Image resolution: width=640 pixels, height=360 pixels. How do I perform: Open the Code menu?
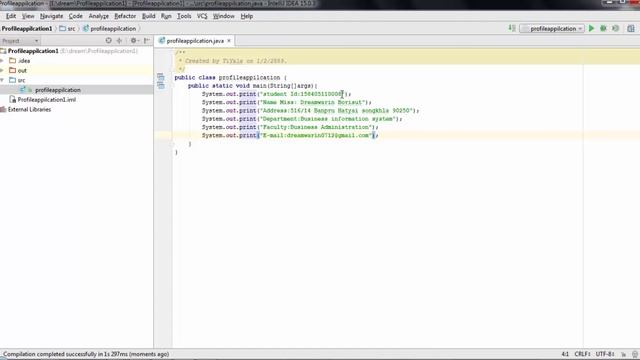tap(76, 16)
